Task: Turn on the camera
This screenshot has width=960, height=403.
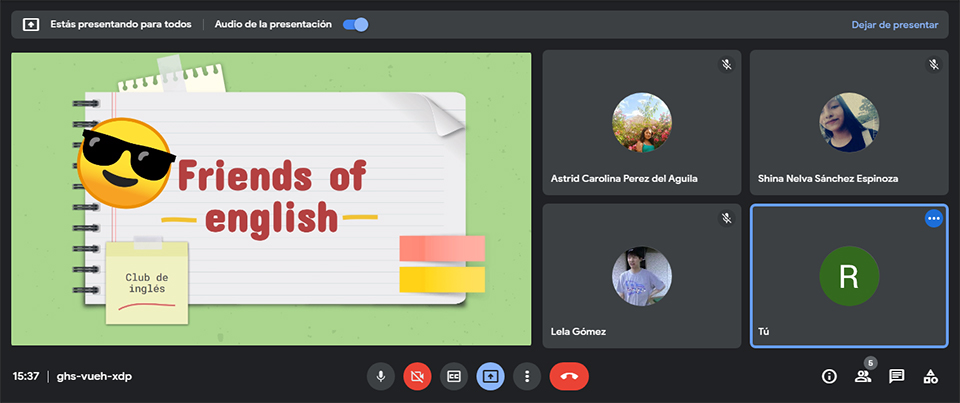Action: (417, 376)
